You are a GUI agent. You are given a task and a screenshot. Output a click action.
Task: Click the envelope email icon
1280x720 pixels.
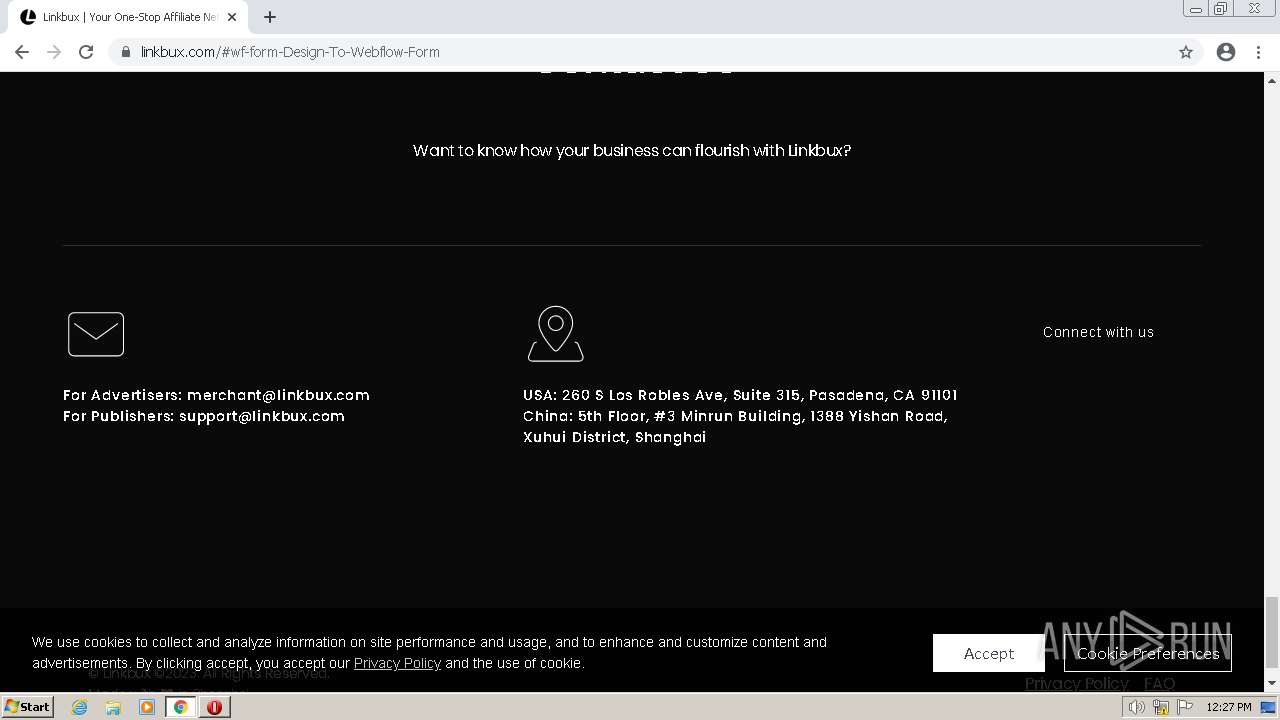tap(96, 334)
